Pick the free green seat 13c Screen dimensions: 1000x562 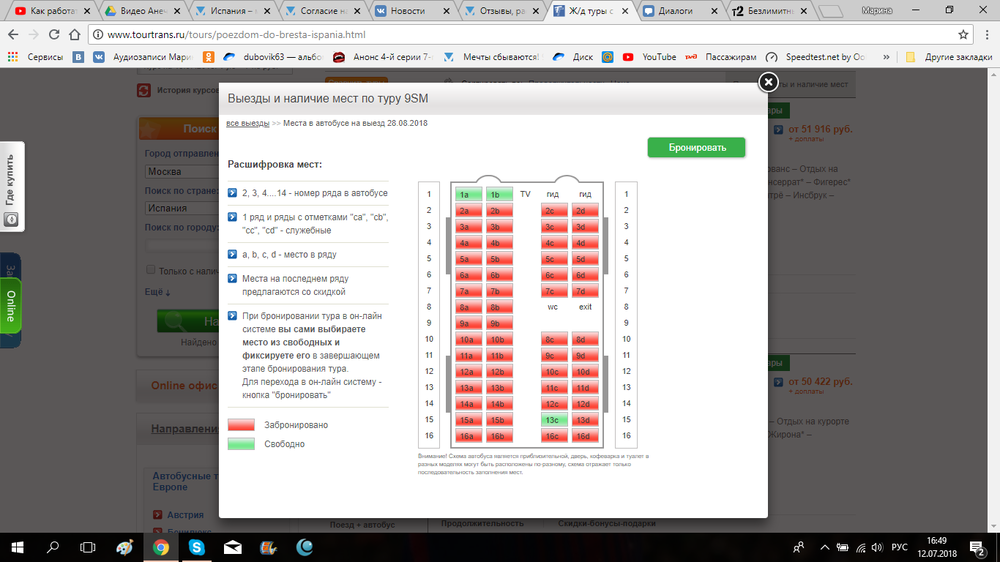[x=554, y=420]
